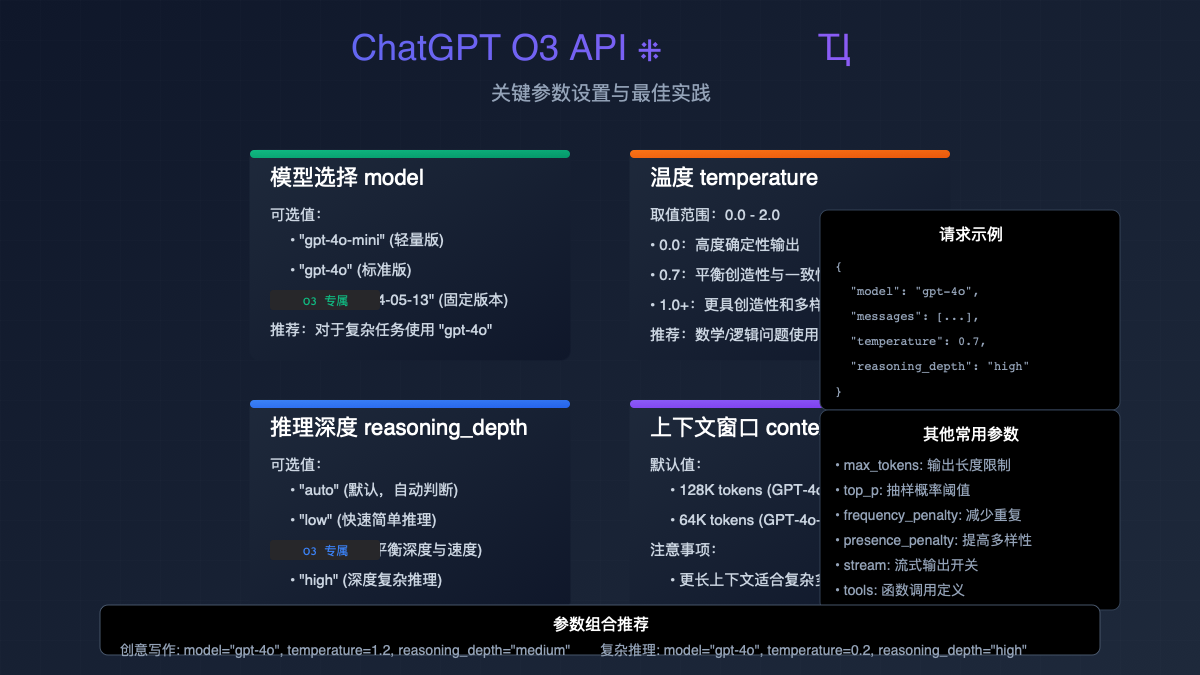Screen dimensions: 1200x675
Task: Click the "0.0:高度确定性输出" bullet
Action: click(x=725, y=245)
